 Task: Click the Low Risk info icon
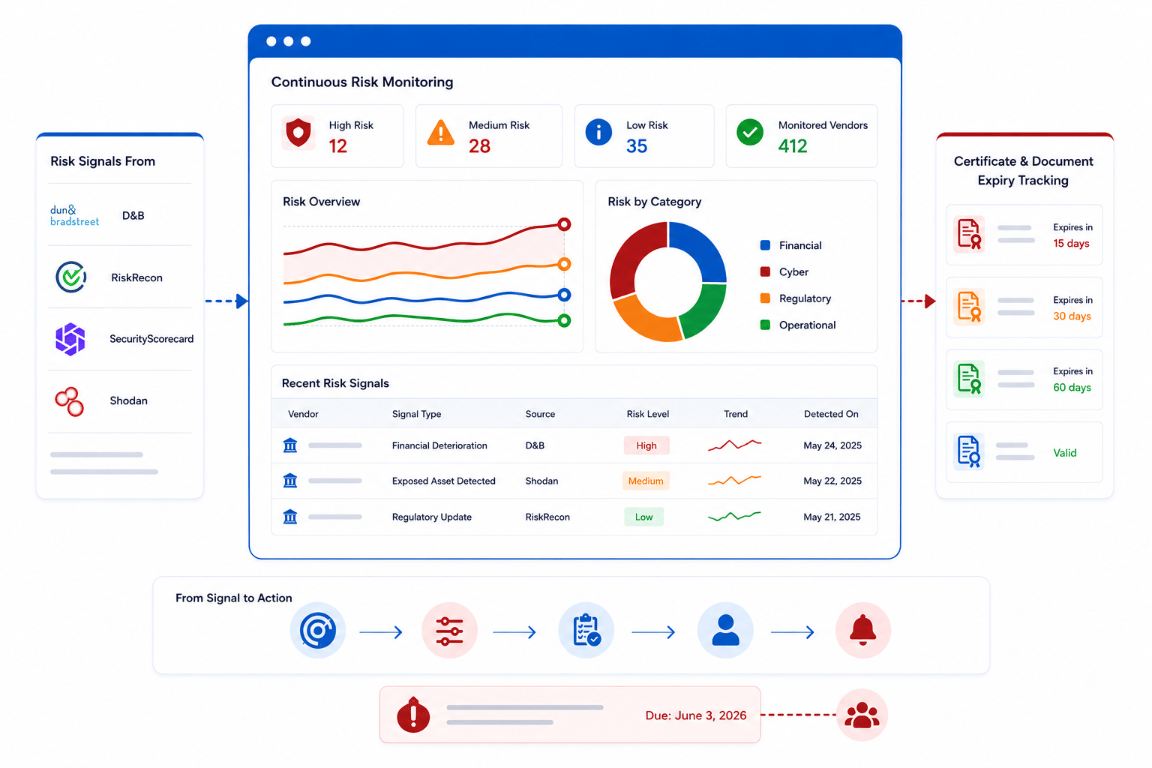click(x=599, y=132)
